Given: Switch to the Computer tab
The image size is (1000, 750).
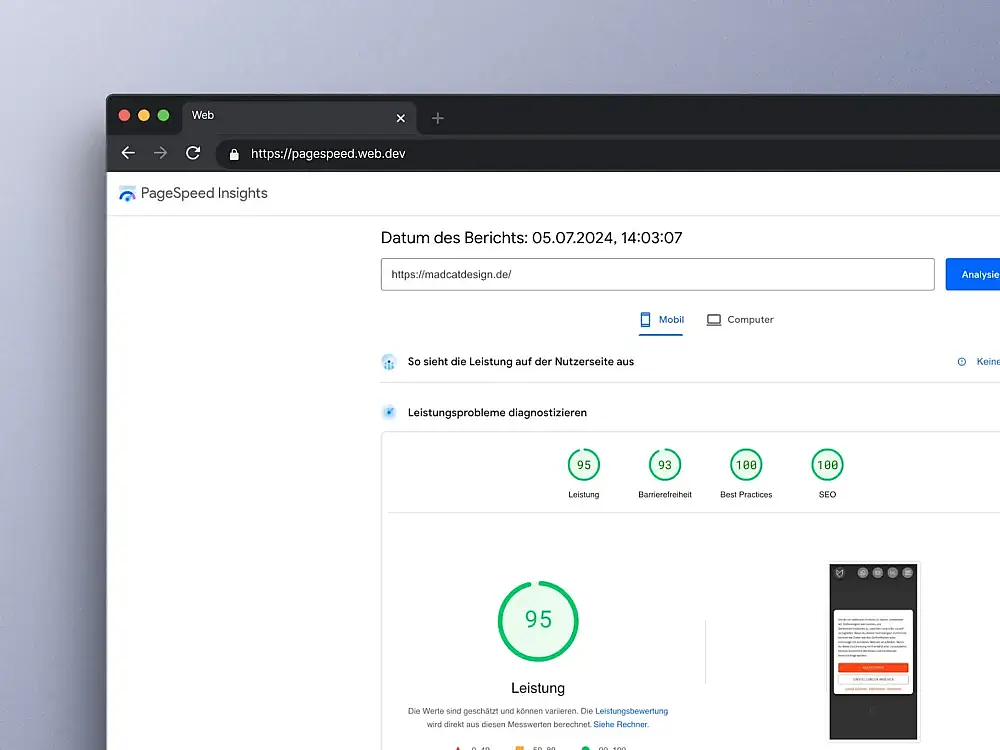Looking at the screenshot, I should click(740, 320).
